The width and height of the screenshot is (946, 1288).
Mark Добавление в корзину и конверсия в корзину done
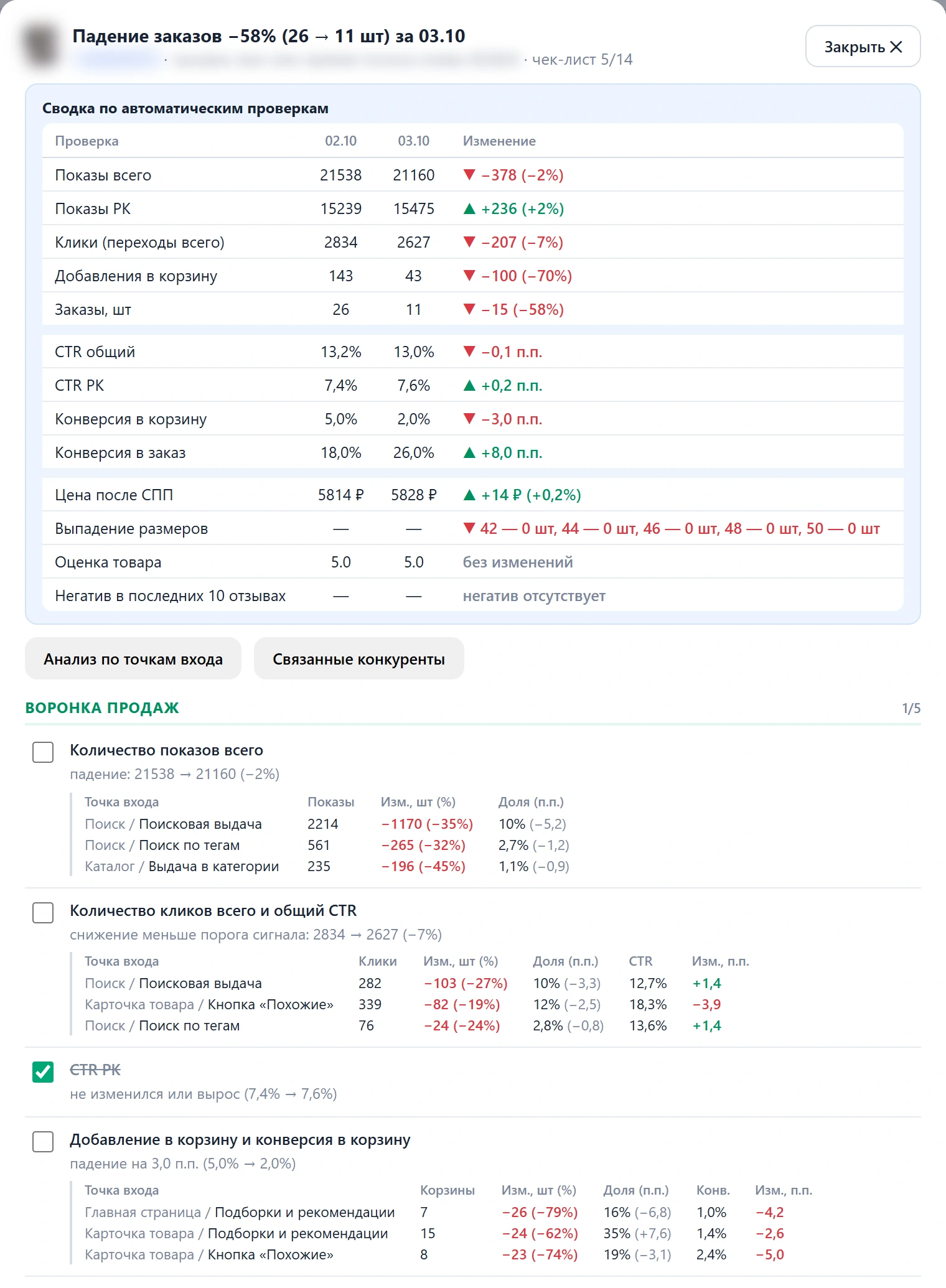click(43, 1141)
